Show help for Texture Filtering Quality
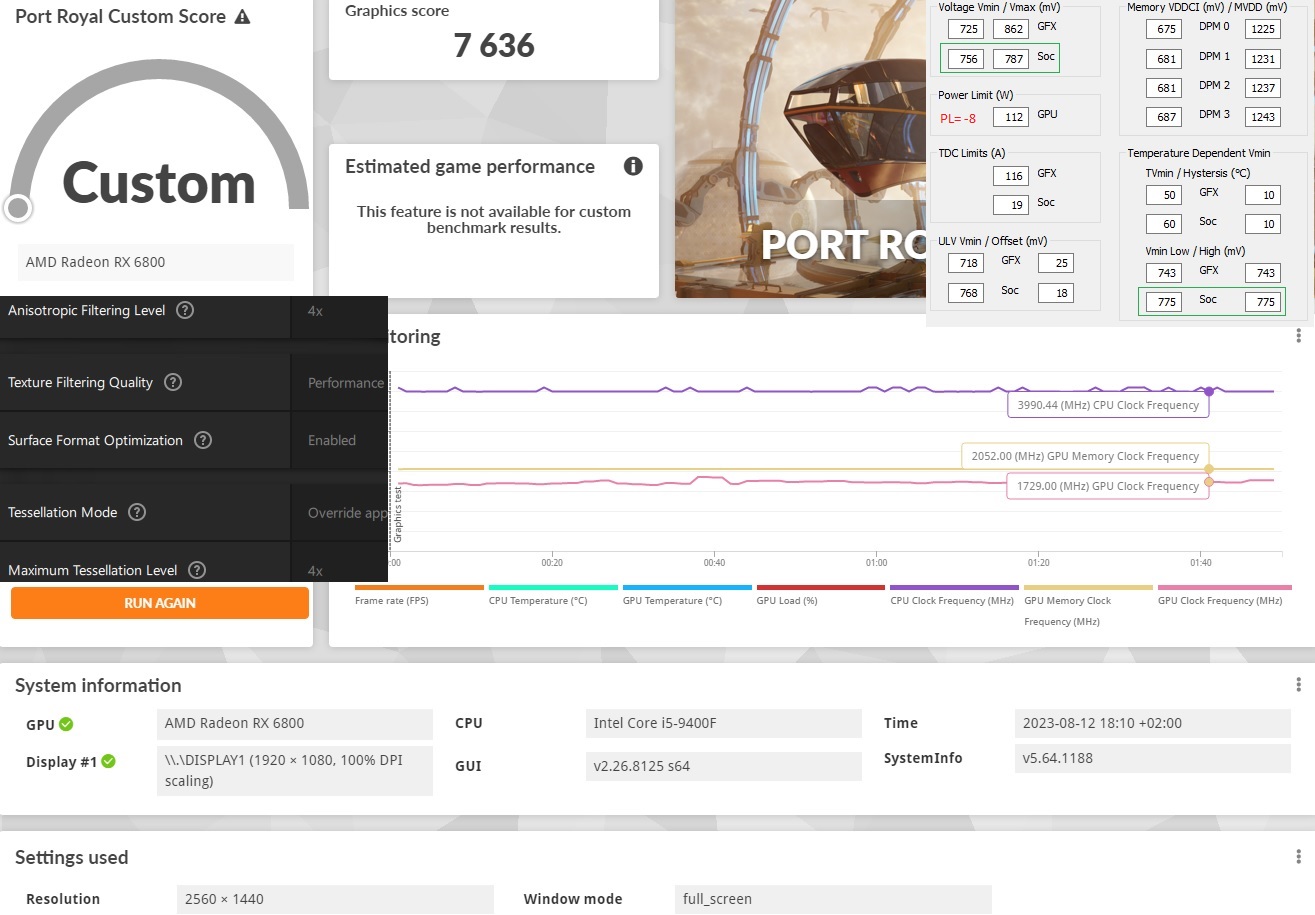Viewport: 1315px width, 915px height. [x=173, y=382]
